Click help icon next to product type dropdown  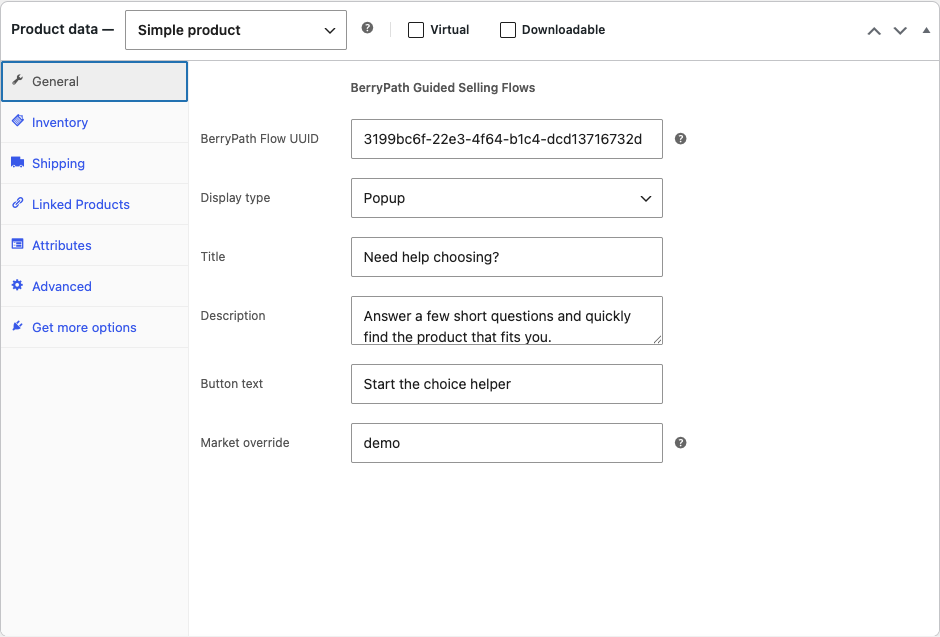tap(367, 28)
